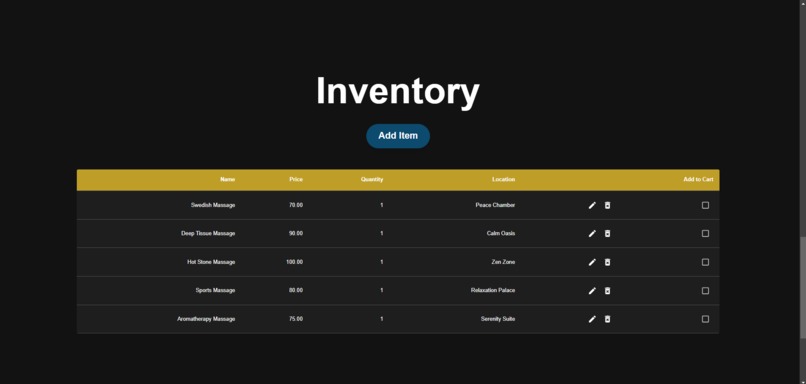
Task: Delete the Sports Massage item
Action: click(x=608, y=291)
